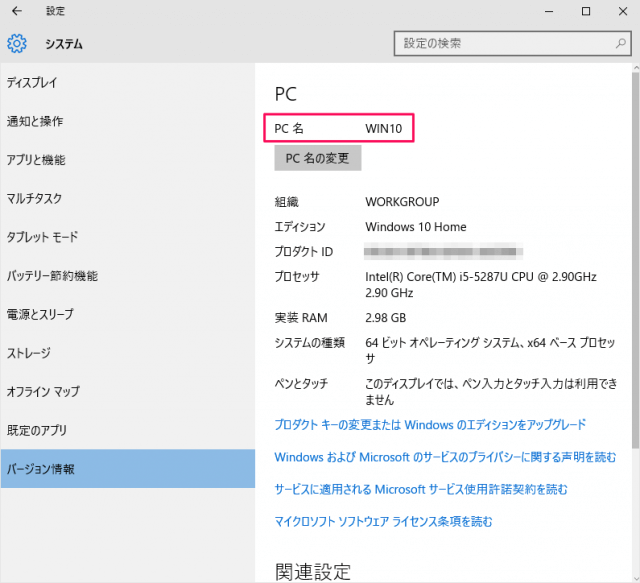Close the 設定 window
This screenshot has width=640, height=583.
click(x=623, y=11)
